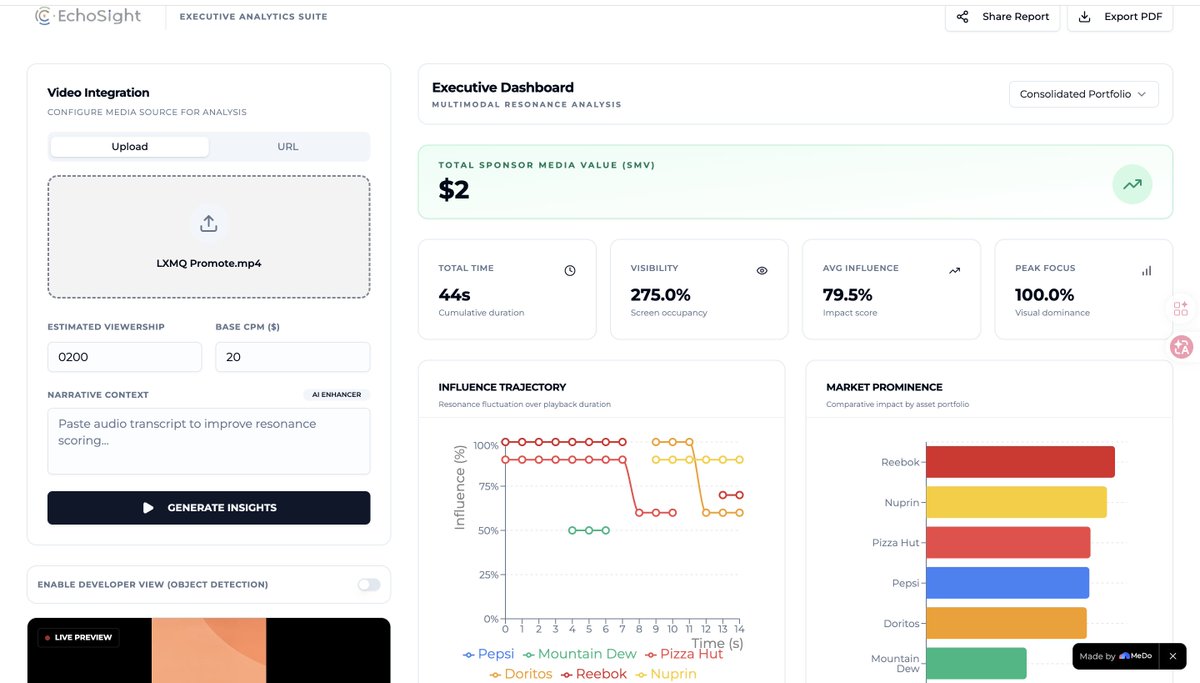Click the LXMQ Promote.mp4 upload drop zone
Screen dimensions: 1200x683
tap(209, 237)
